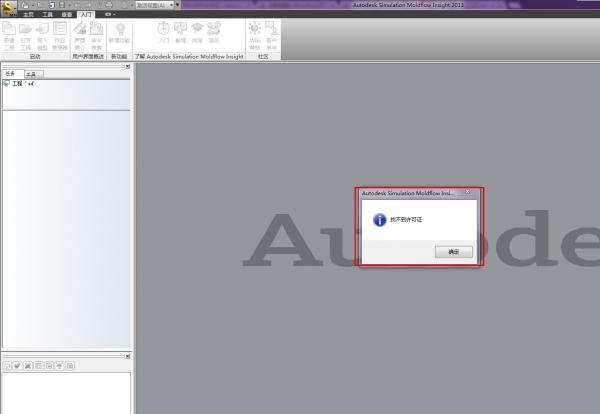Image resolution: width=600 pixels, height=414 pixels.
Task: Open the Moldflow application menu S logo
Action: [x=8, y=8]
